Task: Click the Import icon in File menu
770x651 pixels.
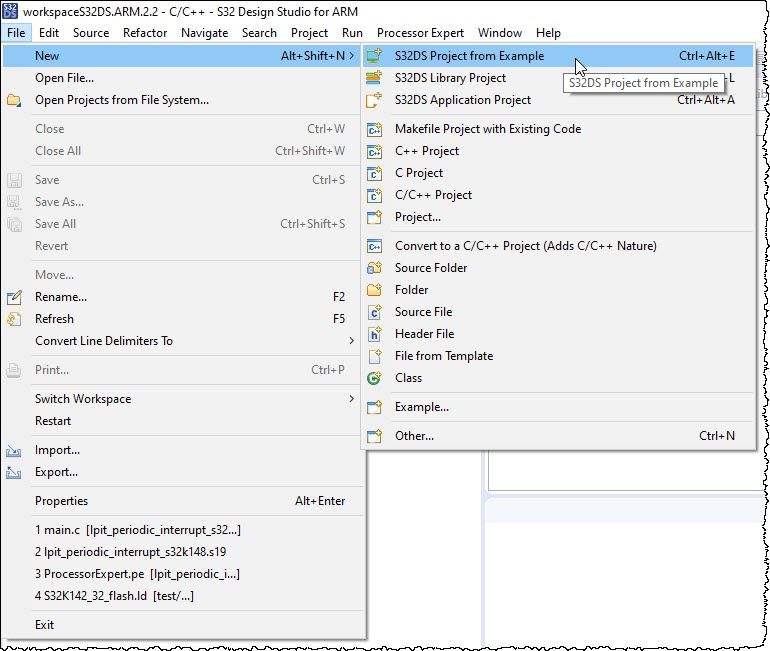Action: [14, 450]
